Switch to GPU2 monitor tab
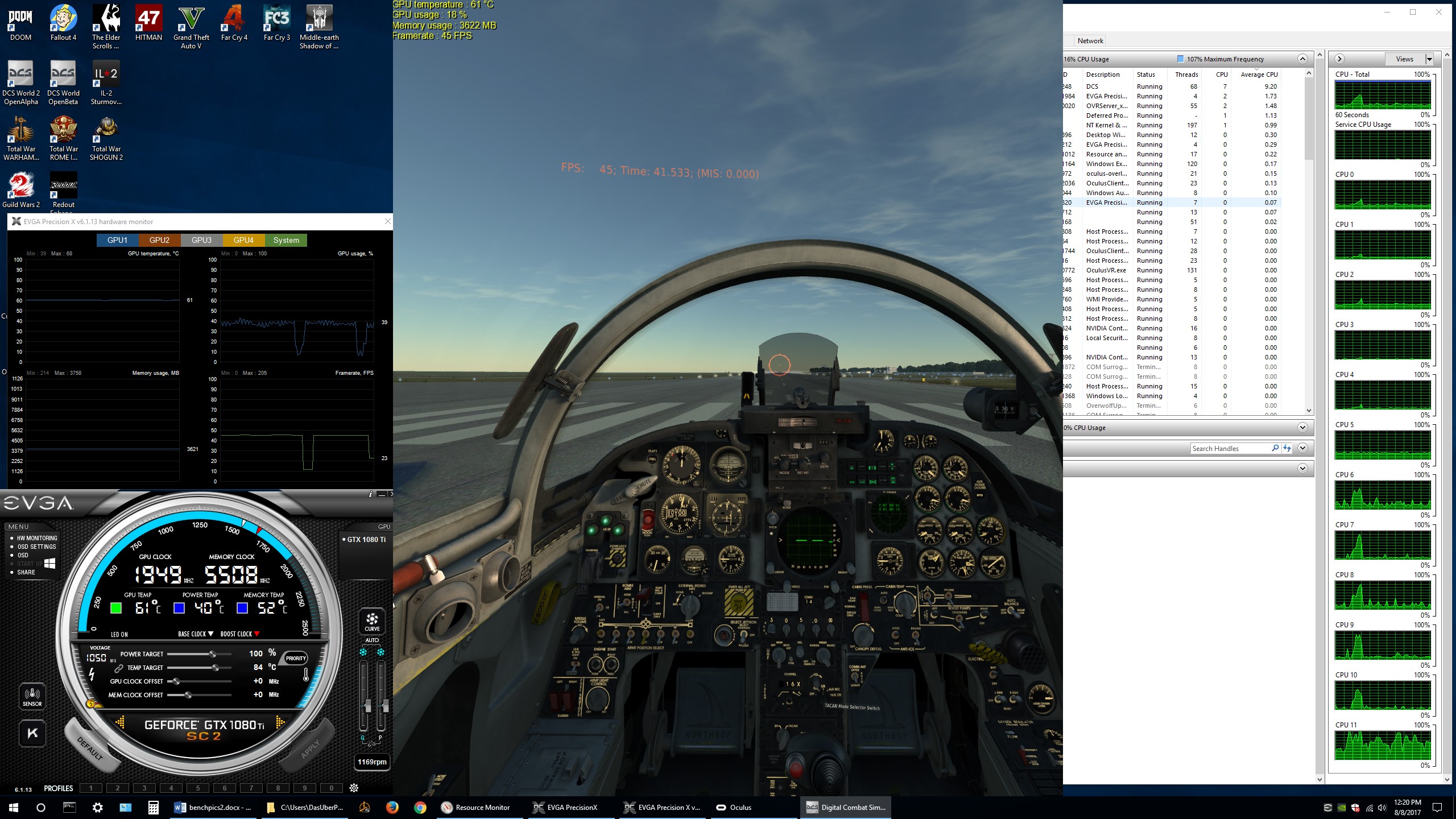Viewport: 1456px width, 819px height. [x=159, y=240]
